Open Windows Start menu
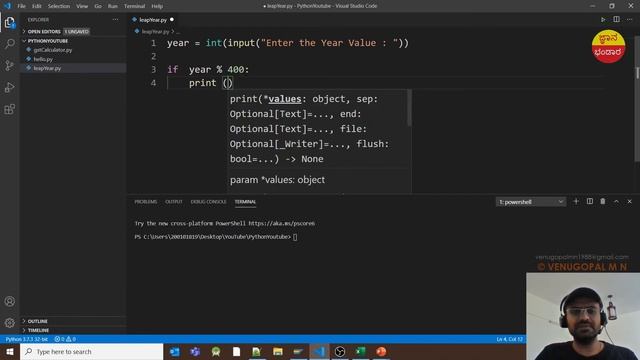Image resolution: width=640 pixels, height=360 pixels. coord(9,351)
